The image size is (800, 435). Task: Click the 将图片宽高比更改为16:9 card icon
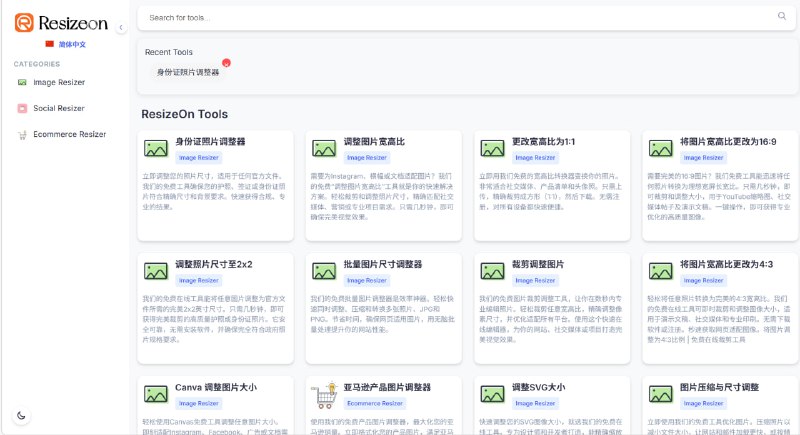coord(661,148)
